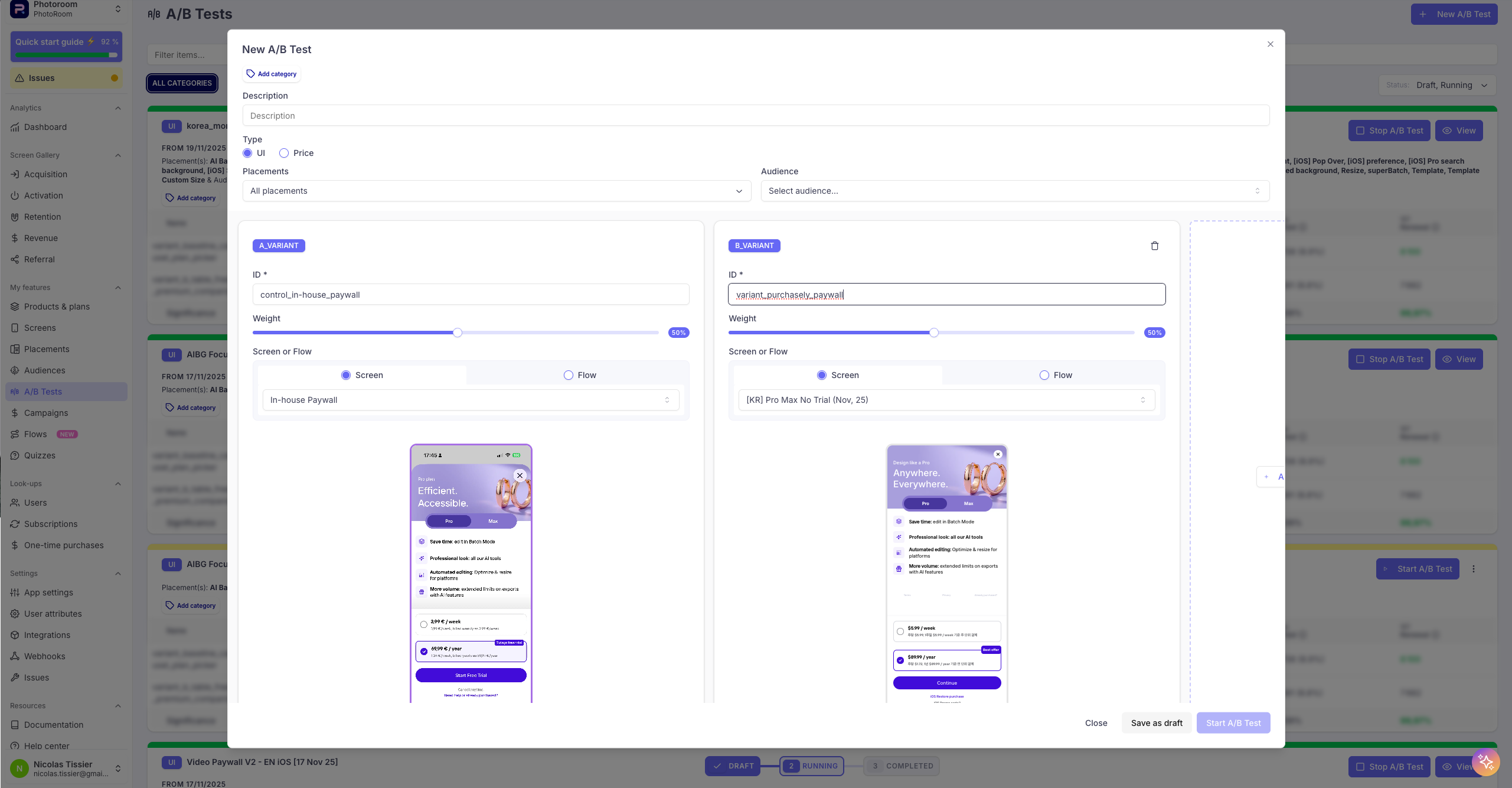The width and height of the screenshot is (1512, 788).
Task: Click the Add category tag icon in the modal
Action: click(251, 74)
